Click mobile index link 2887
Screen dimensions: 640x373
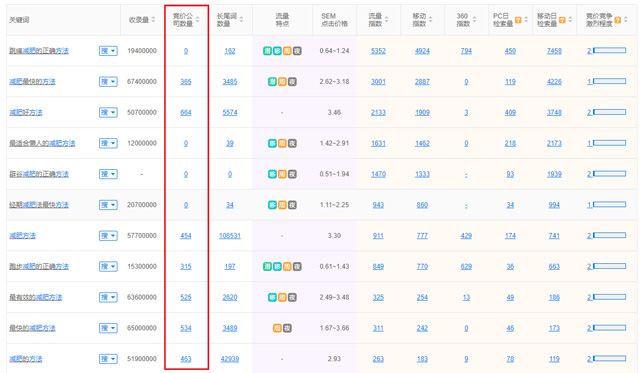422,82
